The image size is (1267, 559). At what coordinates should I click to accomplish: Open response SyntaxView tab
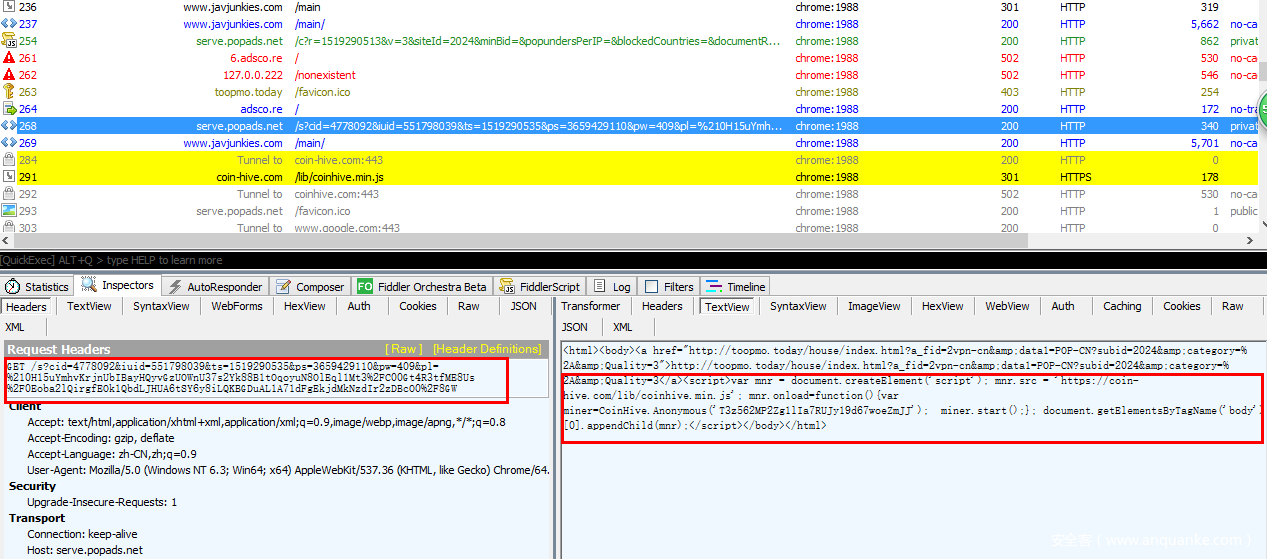pyautogui.click(x=798, y=306)
